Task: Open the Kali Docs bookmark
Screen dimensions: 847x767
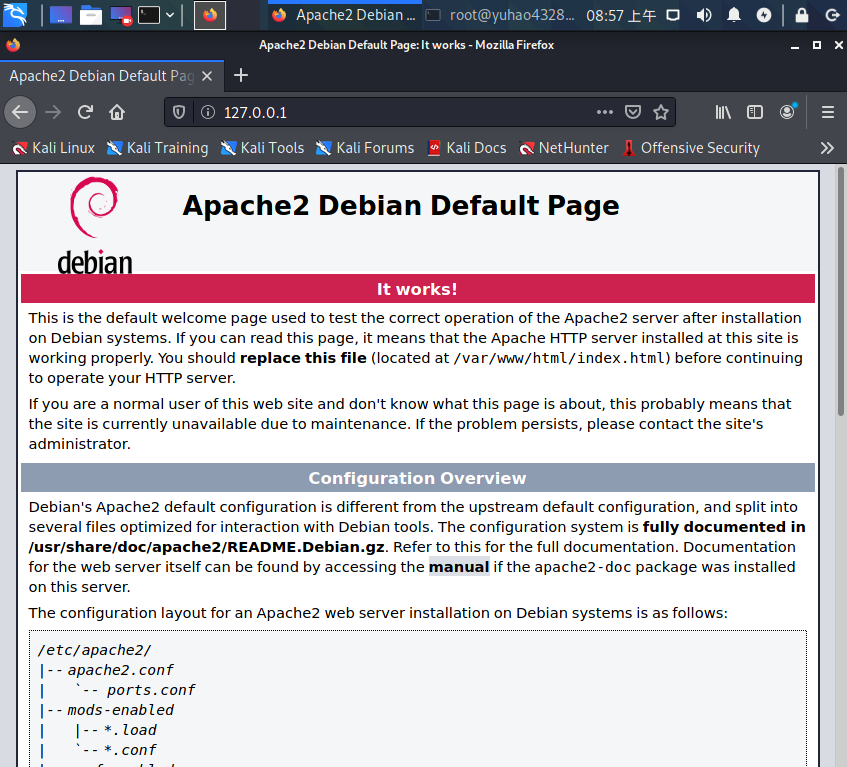Action: click(x=467, y=148)
